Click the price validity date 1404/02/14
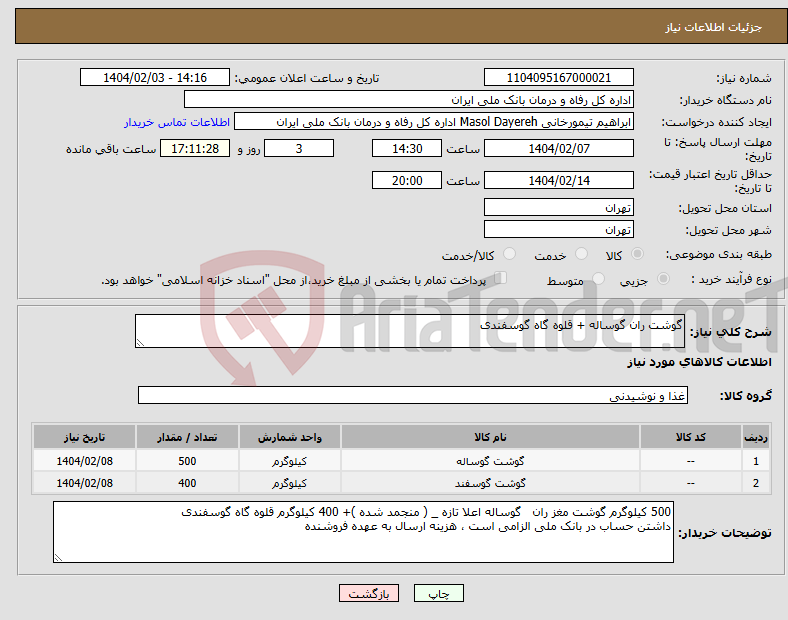 (558, 180)
